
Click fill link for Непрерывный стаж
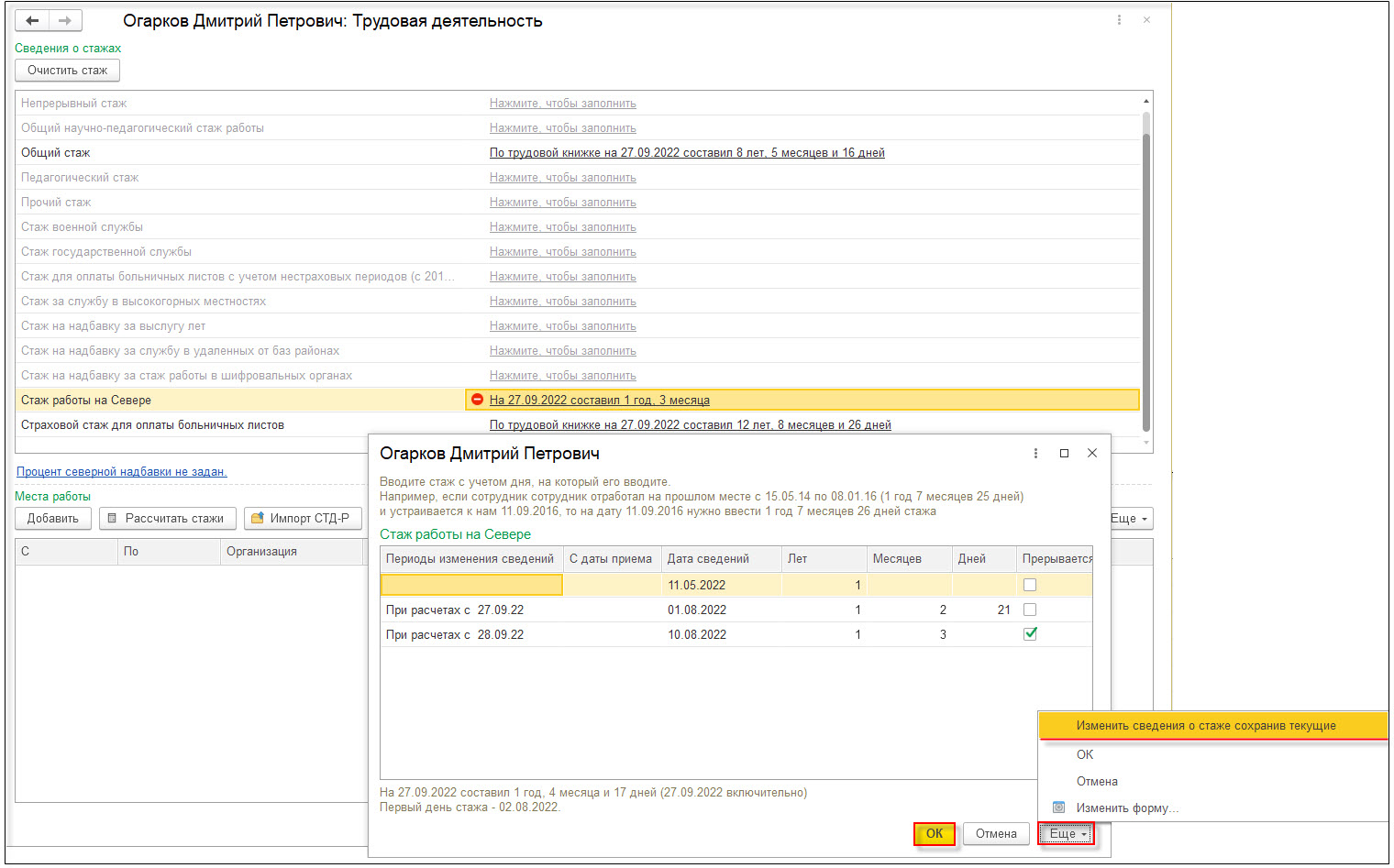click(562, 103)
